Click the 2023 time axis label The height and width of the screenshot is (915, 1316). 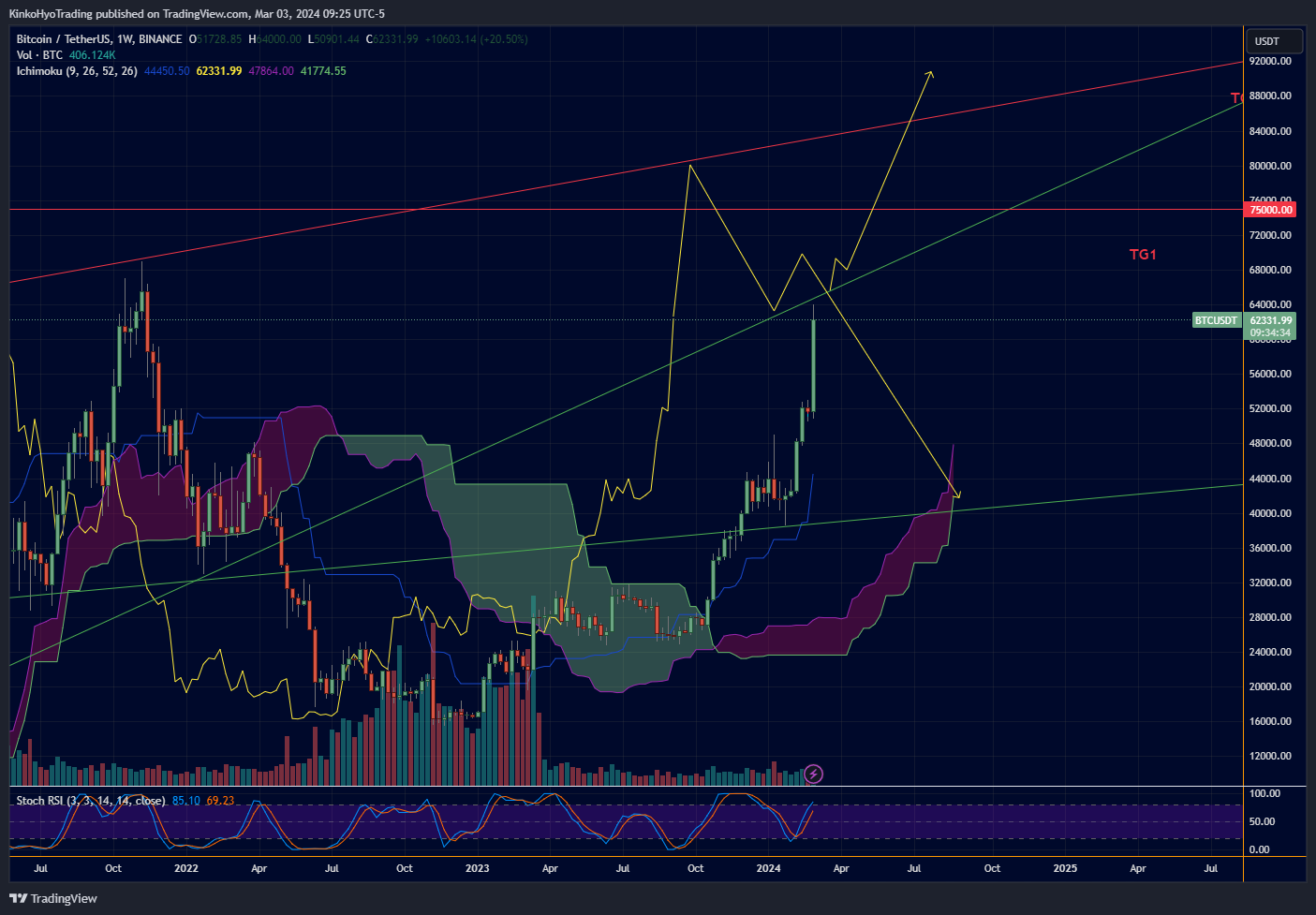478,868
